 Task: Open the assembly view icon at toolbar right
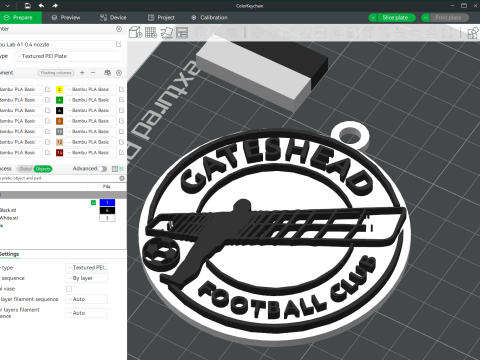pyautogui.click(x=473, y=33)
